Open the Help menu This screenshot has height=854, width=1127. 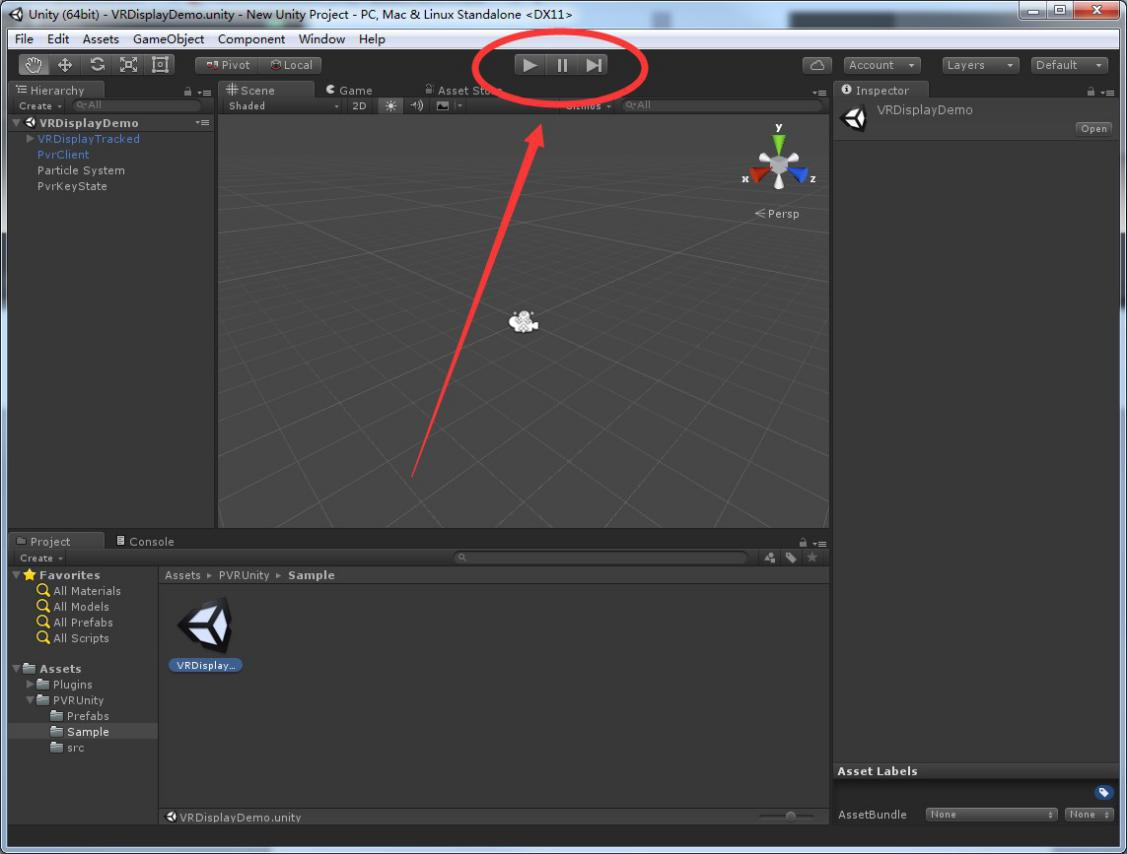pos(372,39)
